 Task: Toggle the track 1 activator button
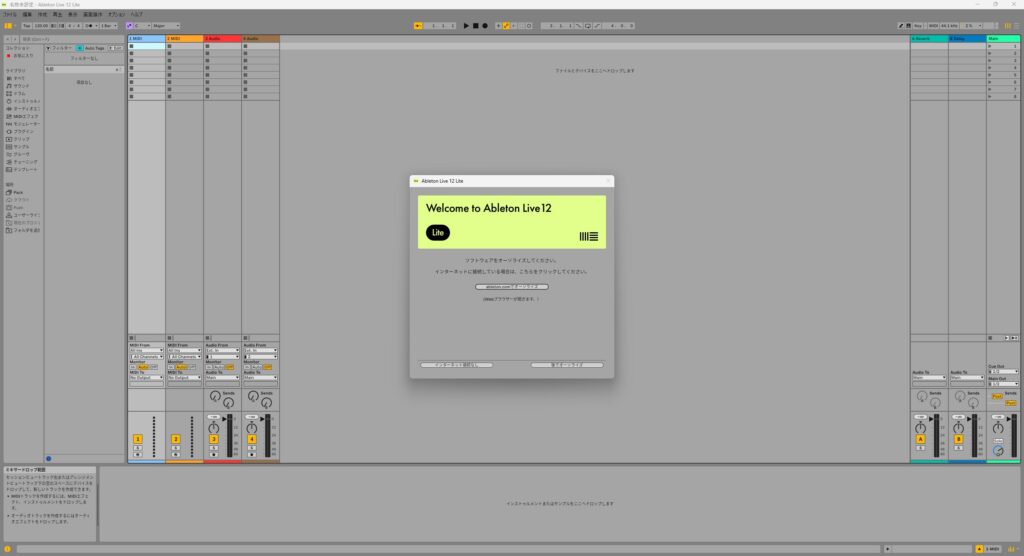pyautogui.click(x=138, y=439)
